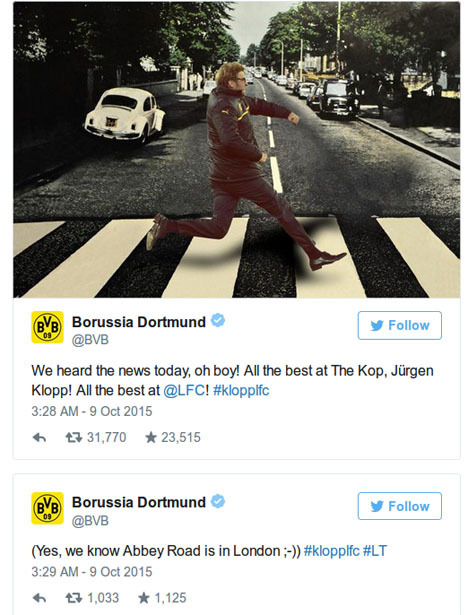
Task: Retweet the Jürgen Klopp farewell tweet
Action: click(73, 437)
